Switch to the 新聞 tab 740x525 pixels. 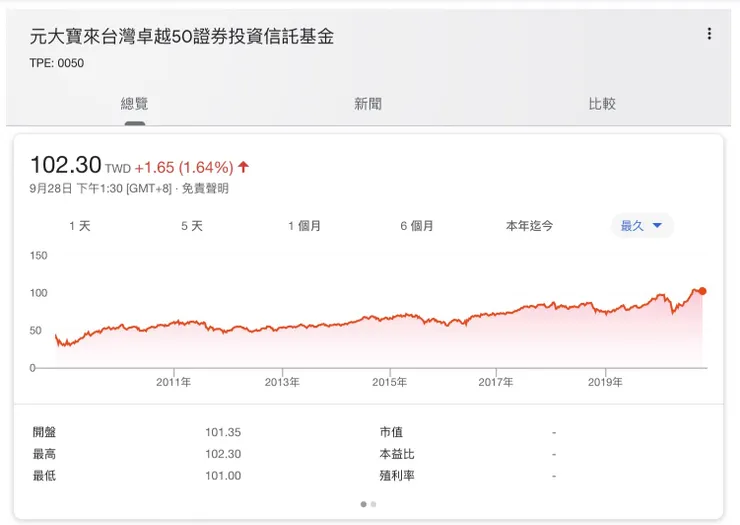pyautogui.click(x=368, y=104)
